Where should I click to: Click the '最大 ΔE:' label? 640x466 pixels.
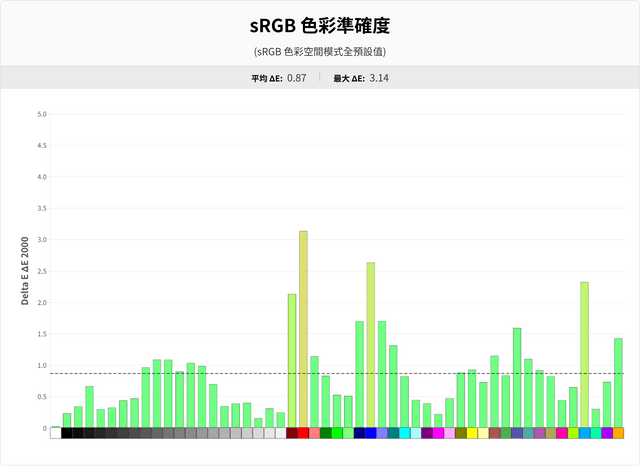(349, 78)
